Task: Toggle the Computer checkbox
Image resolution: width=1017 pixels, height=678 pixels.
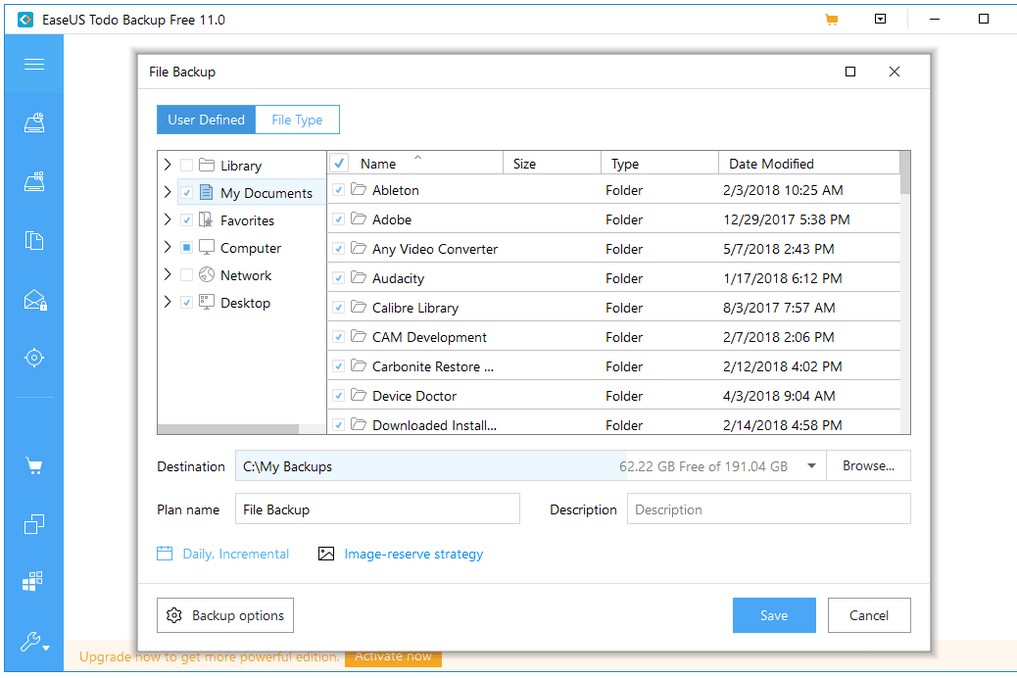Action: pos(186,247)
